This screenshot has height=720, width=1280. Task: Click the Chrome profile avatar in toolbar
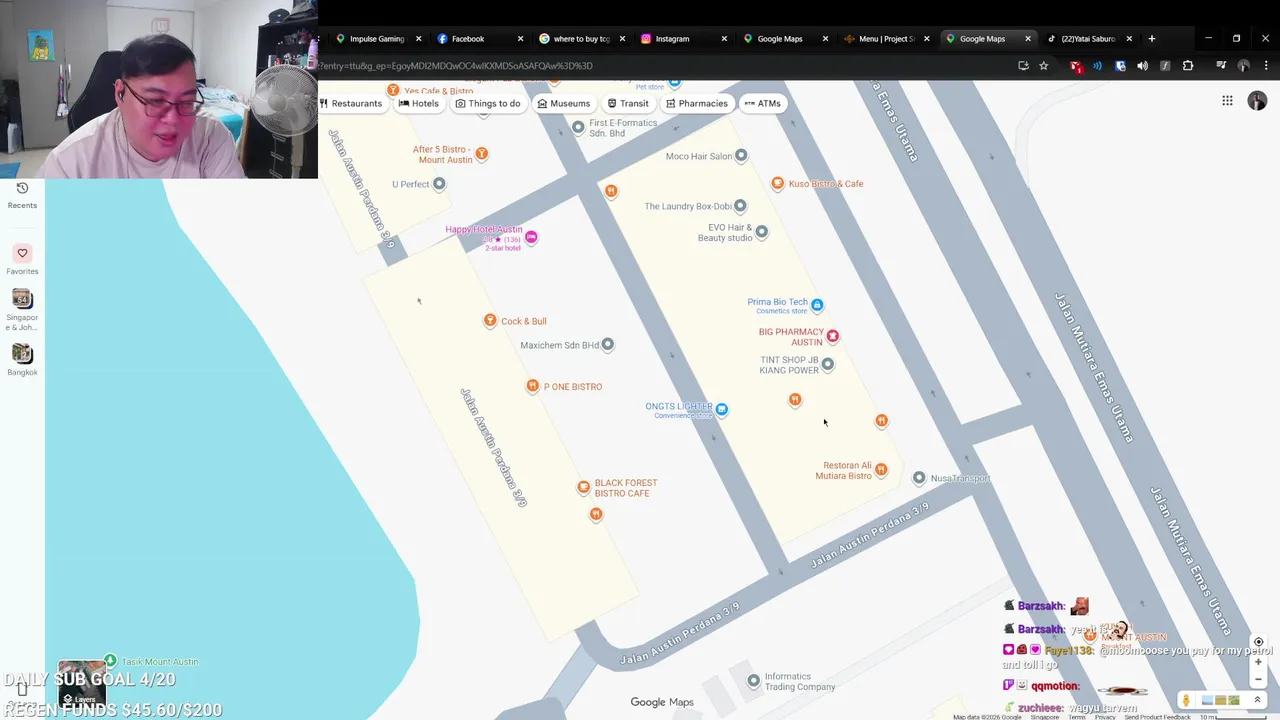(x=1244, y=66)
